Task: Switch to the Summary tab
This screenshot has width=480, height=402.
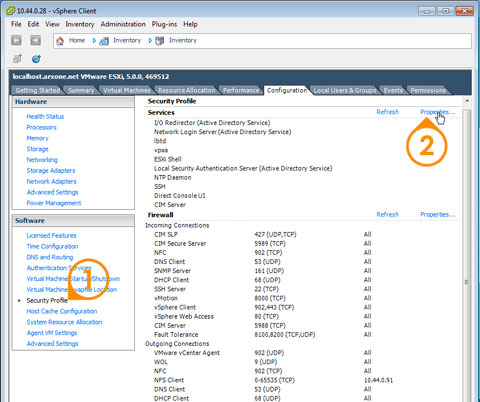Action: [x=81, y=90]
